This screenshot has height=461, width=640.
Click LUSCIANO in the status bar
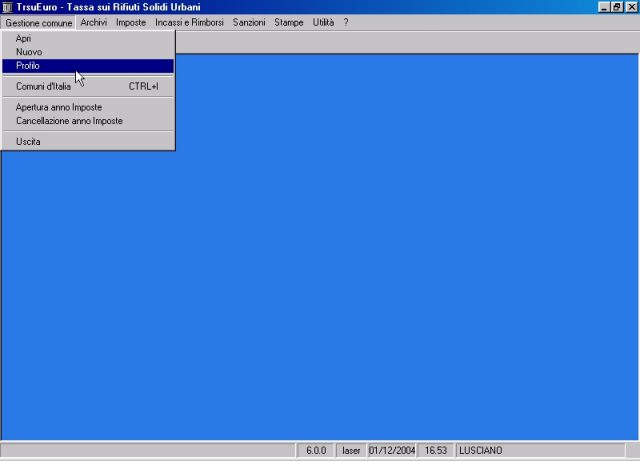coord(540,450)
